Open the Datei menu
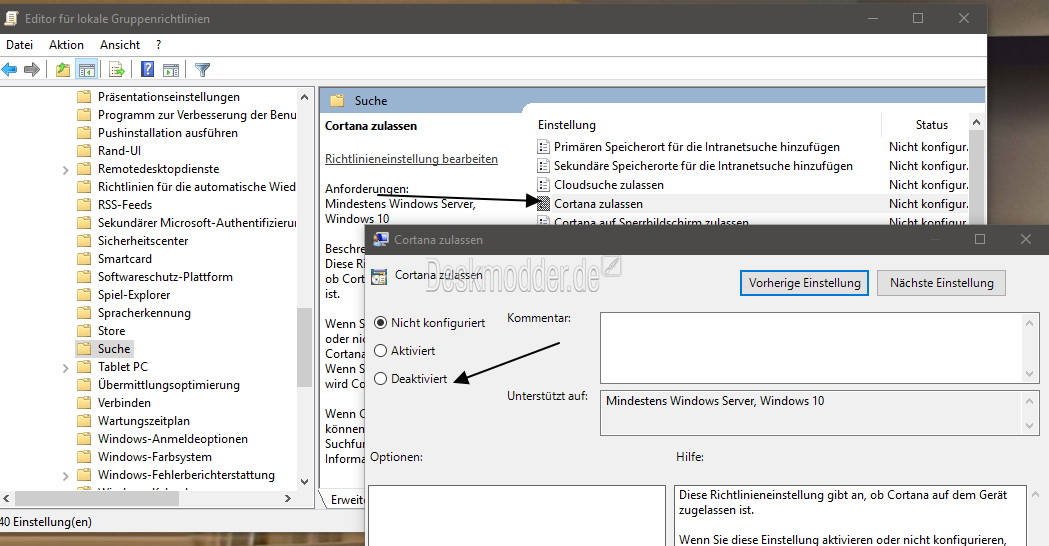Viewport: 1049px width, 546px height. pyautogui.click(x=19, y=45)
